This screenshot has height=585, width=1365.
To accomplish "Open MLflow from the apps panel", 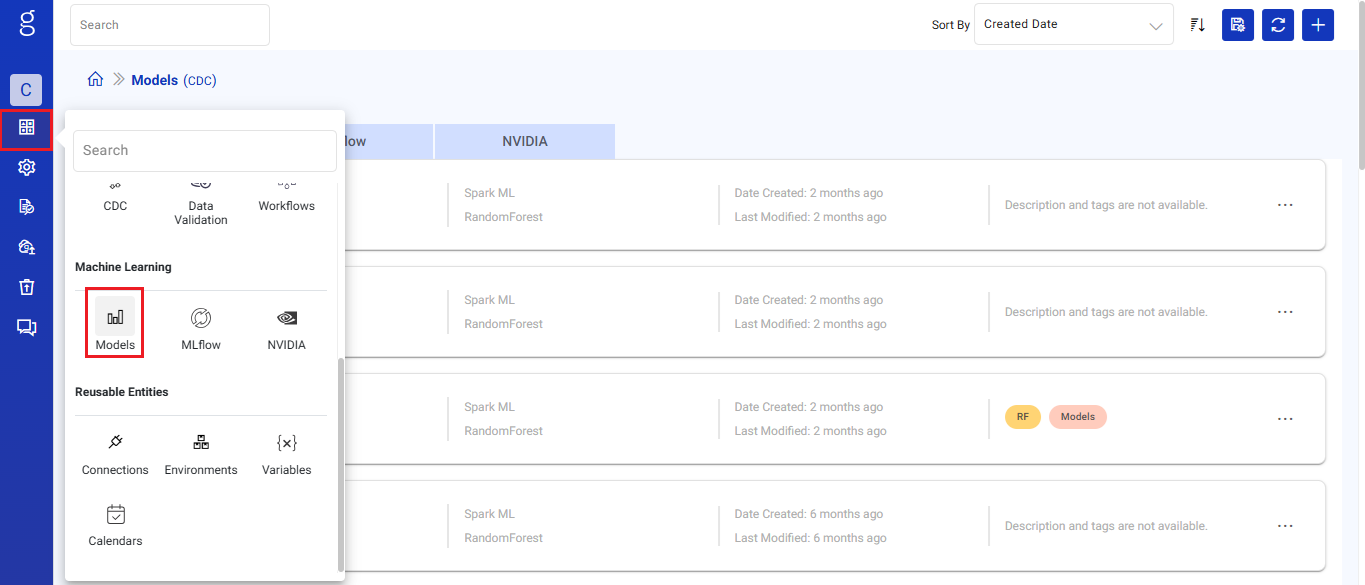I will tap(200, 322).
